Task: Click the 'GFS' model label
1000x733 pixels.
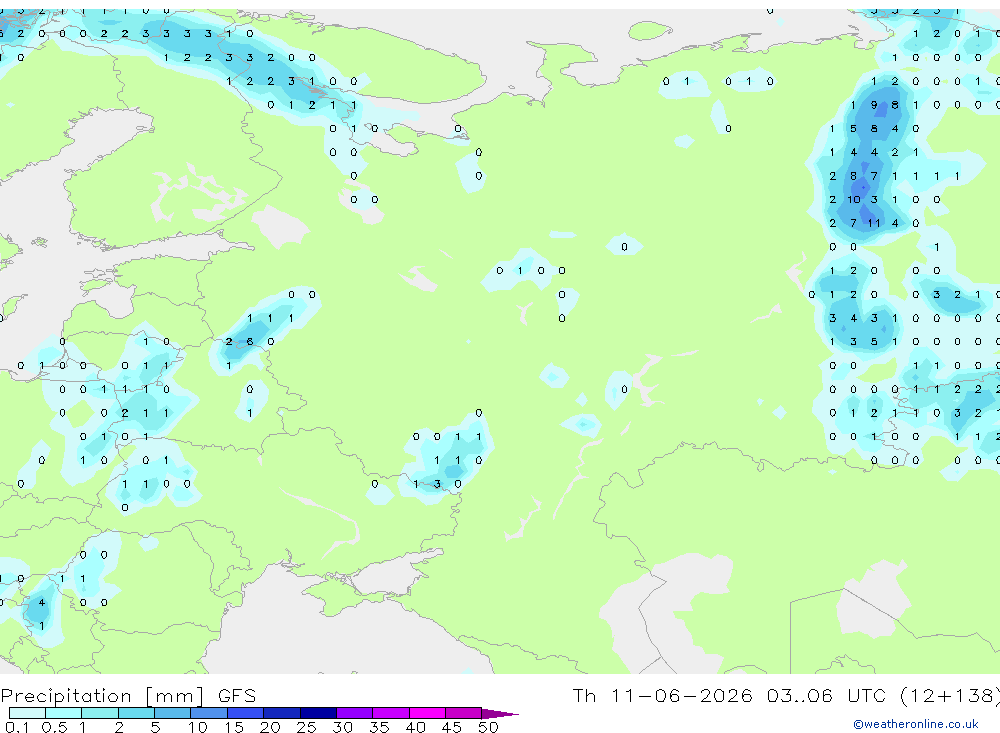Action: (237, 696)
